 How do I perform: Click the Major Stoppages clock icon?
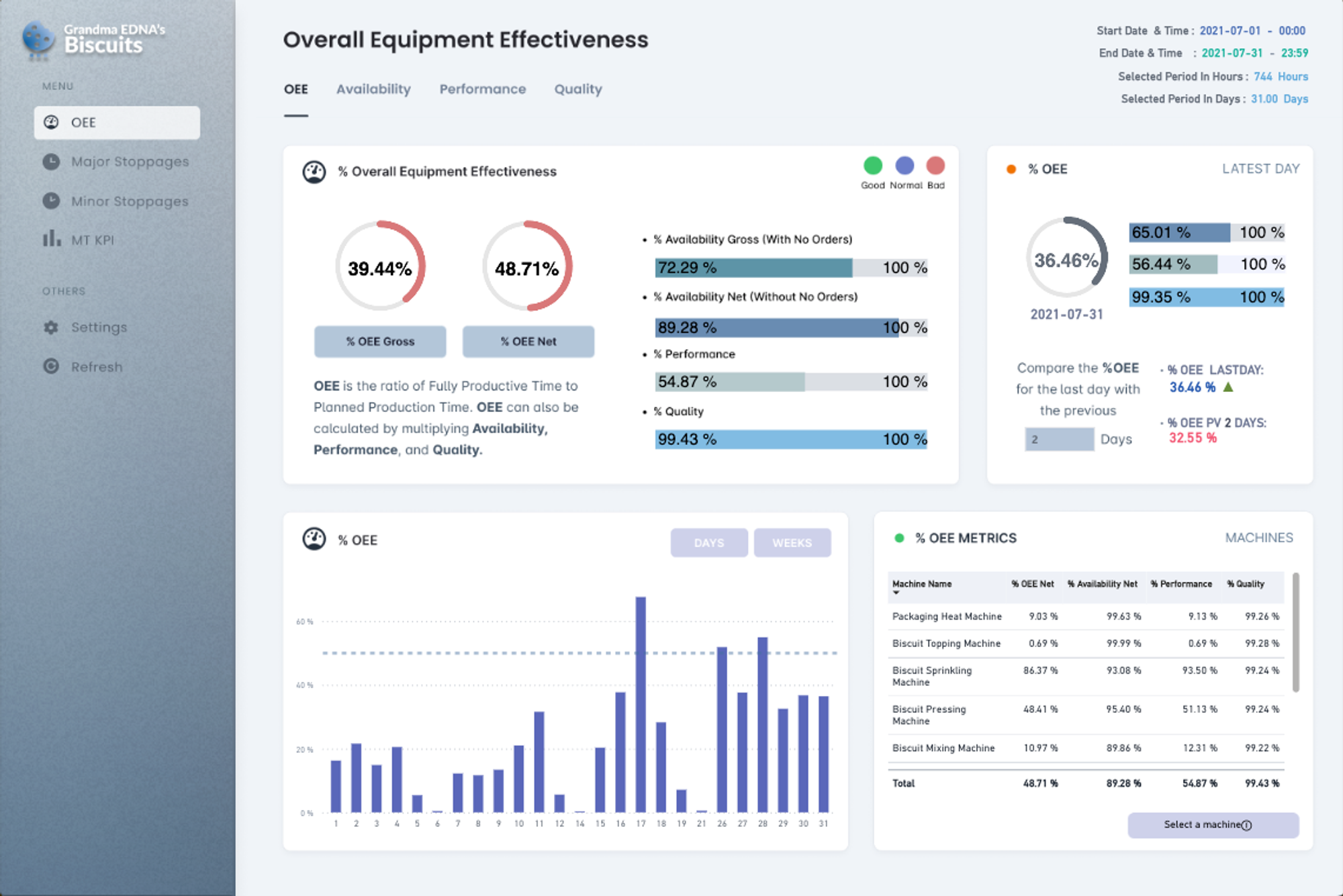click(x=51, y=162)
